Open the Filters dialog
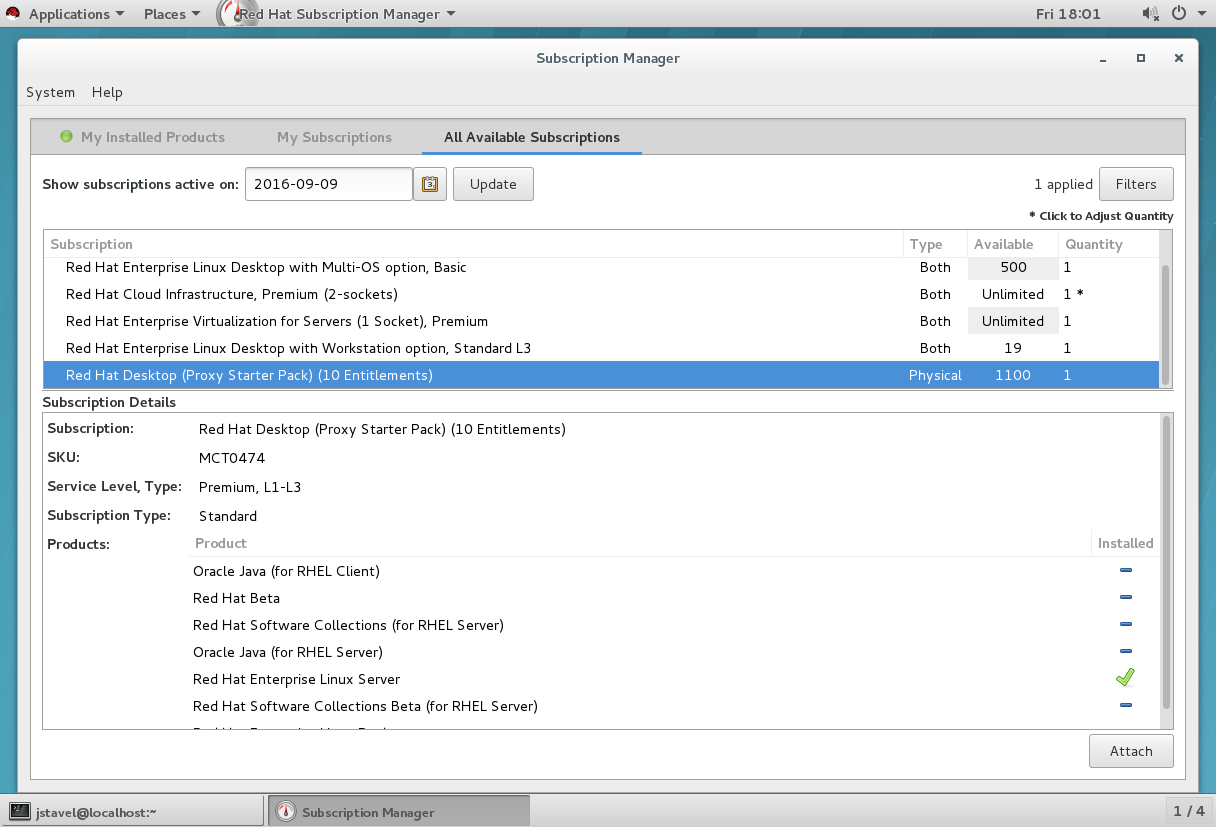This screenshot has width=1216, height=827. click(x=1136, y=184)
